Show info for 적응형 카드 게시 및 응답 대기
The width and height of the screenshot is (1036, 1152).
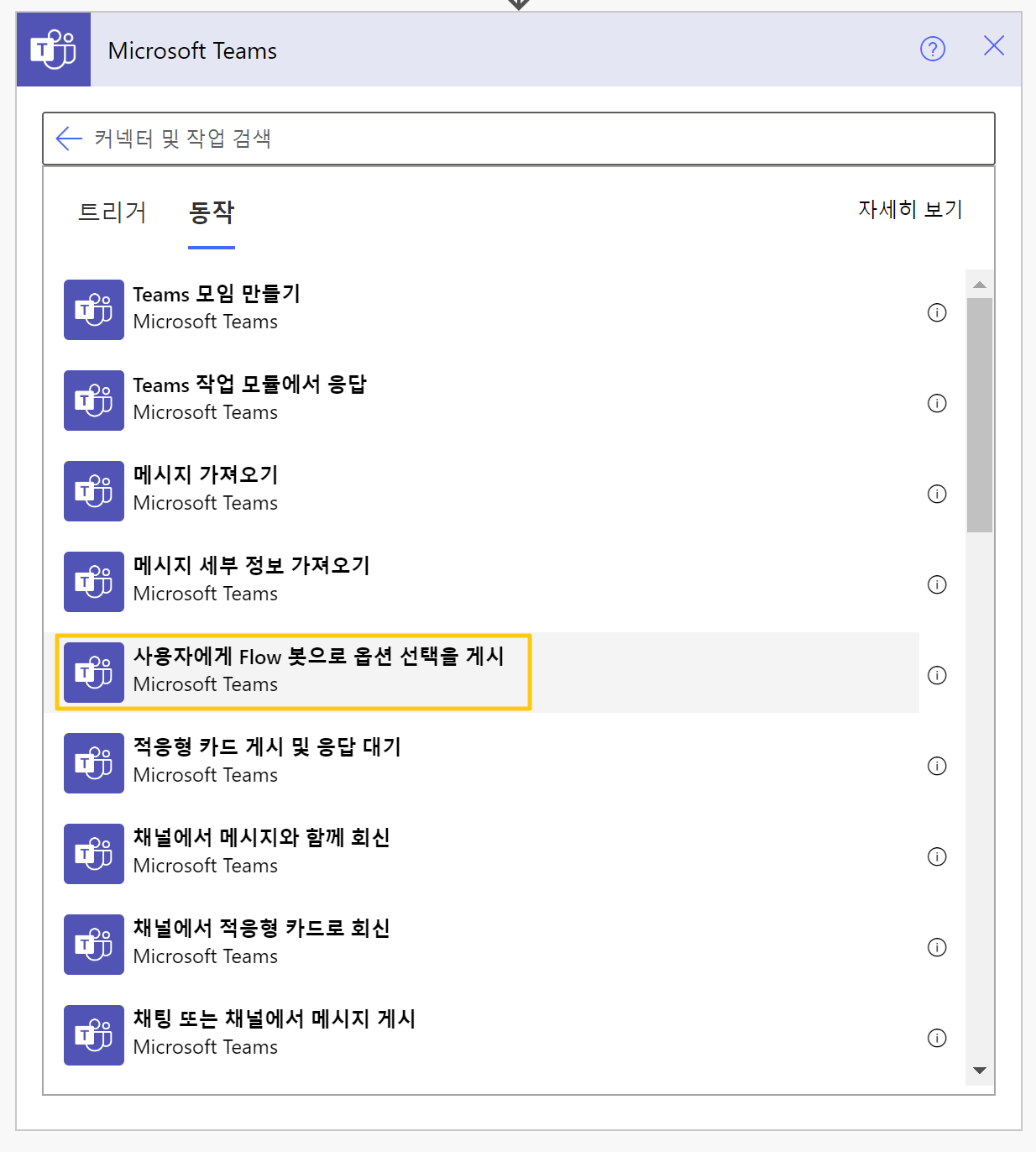click(x=937, y=766)
